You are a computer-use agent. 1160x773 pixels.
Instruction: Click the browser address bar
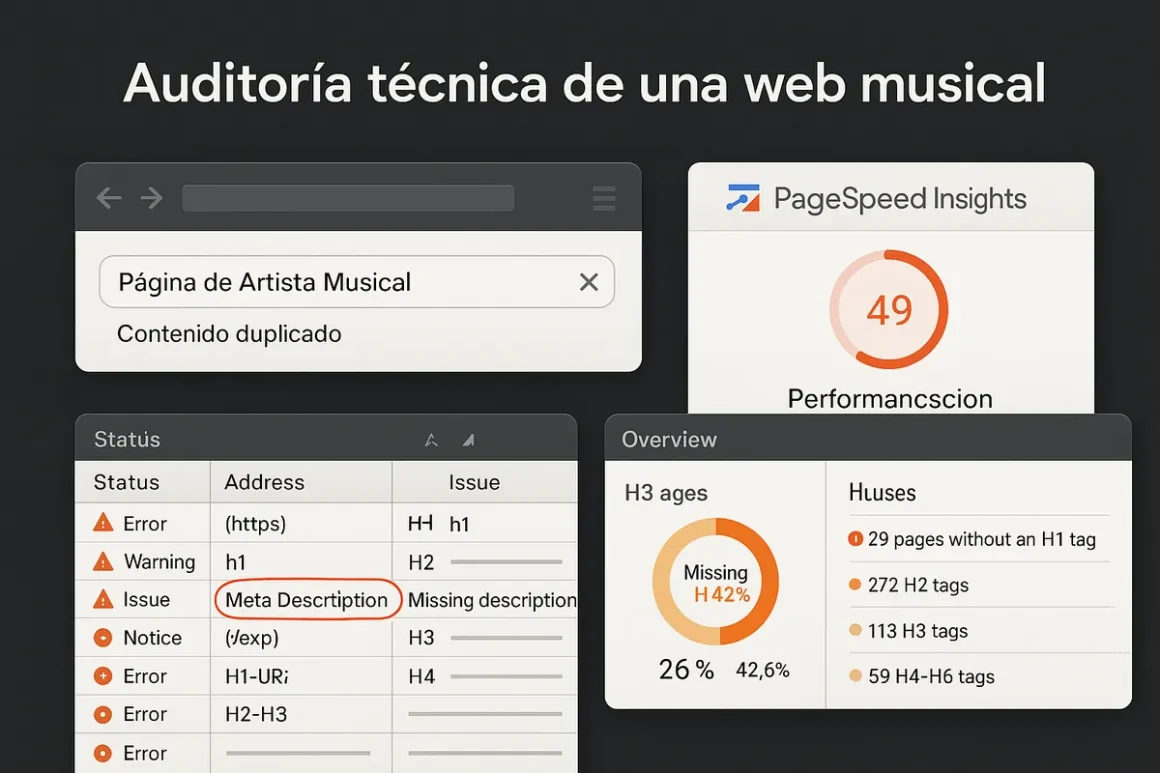click(x=347, y=197)
